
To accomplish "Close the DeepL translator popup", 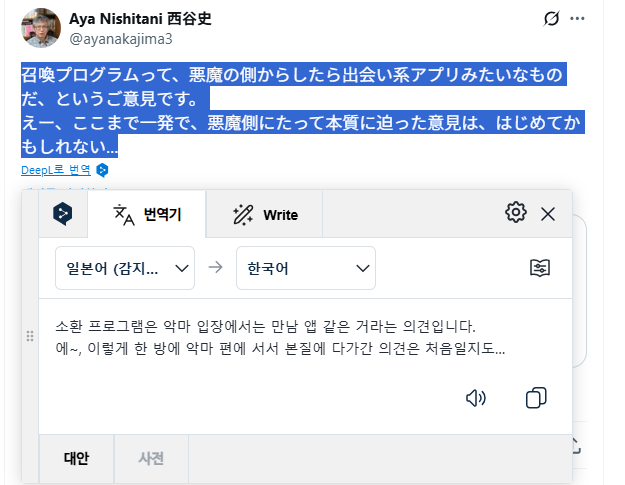I will [x=548, y=213].
